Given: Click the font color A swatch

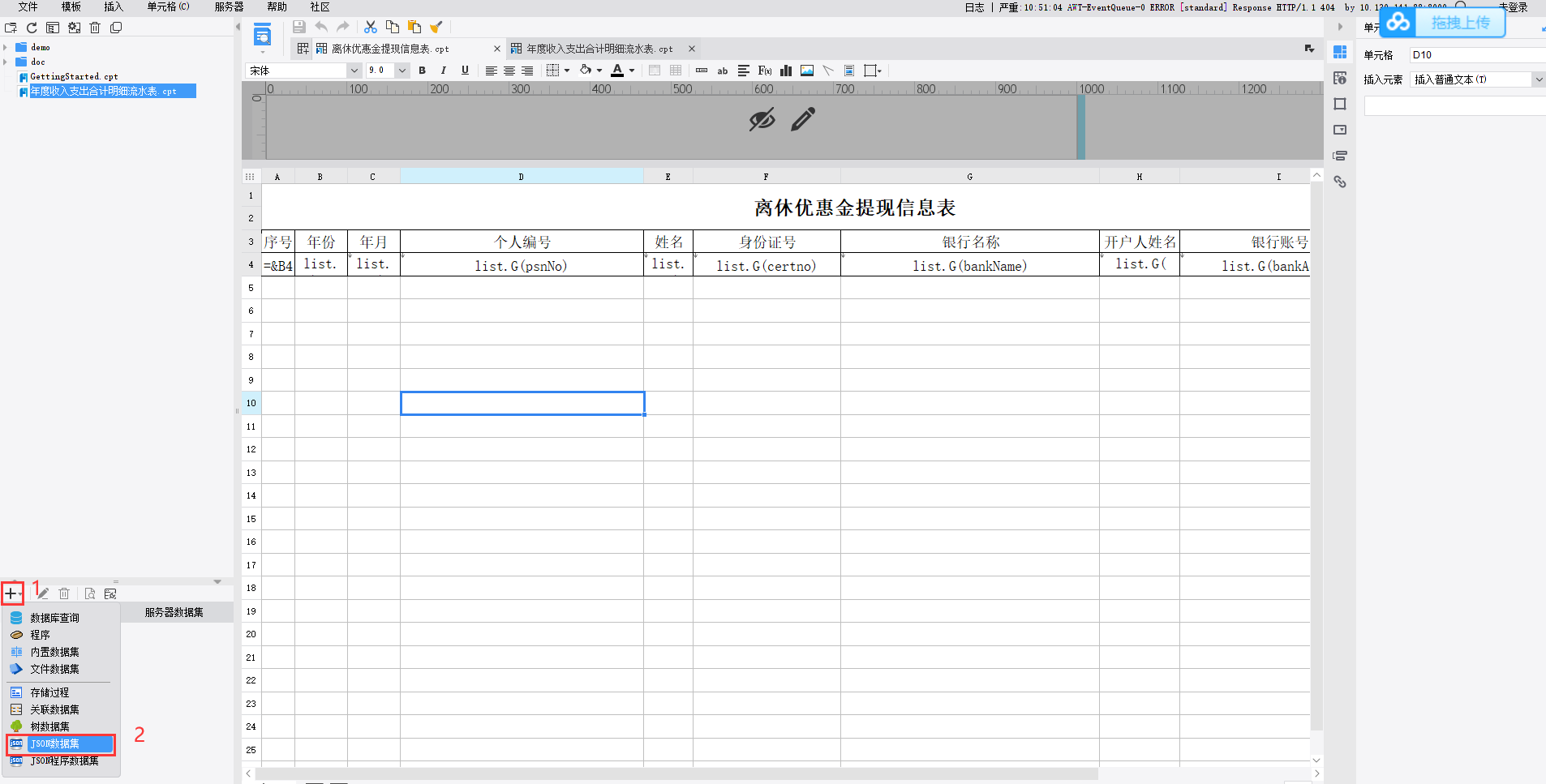Looking at the screenshot, I should click(617, 71).
